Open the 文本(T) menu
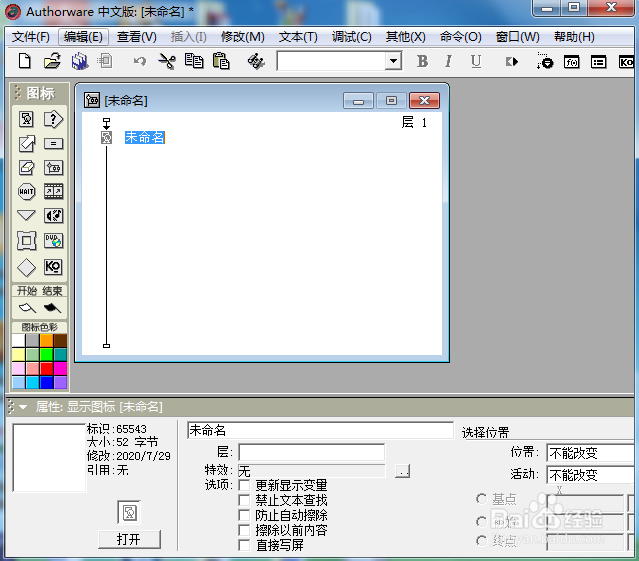 point(298,37)
